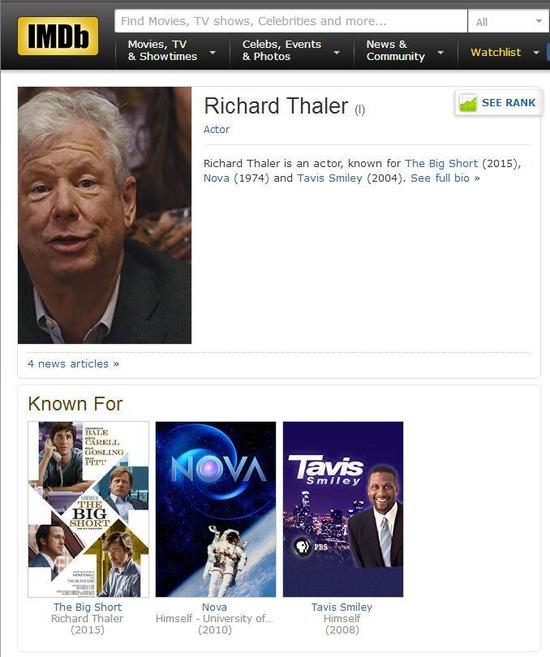Click the Nova poster thumbnail

tap(216, 509)
